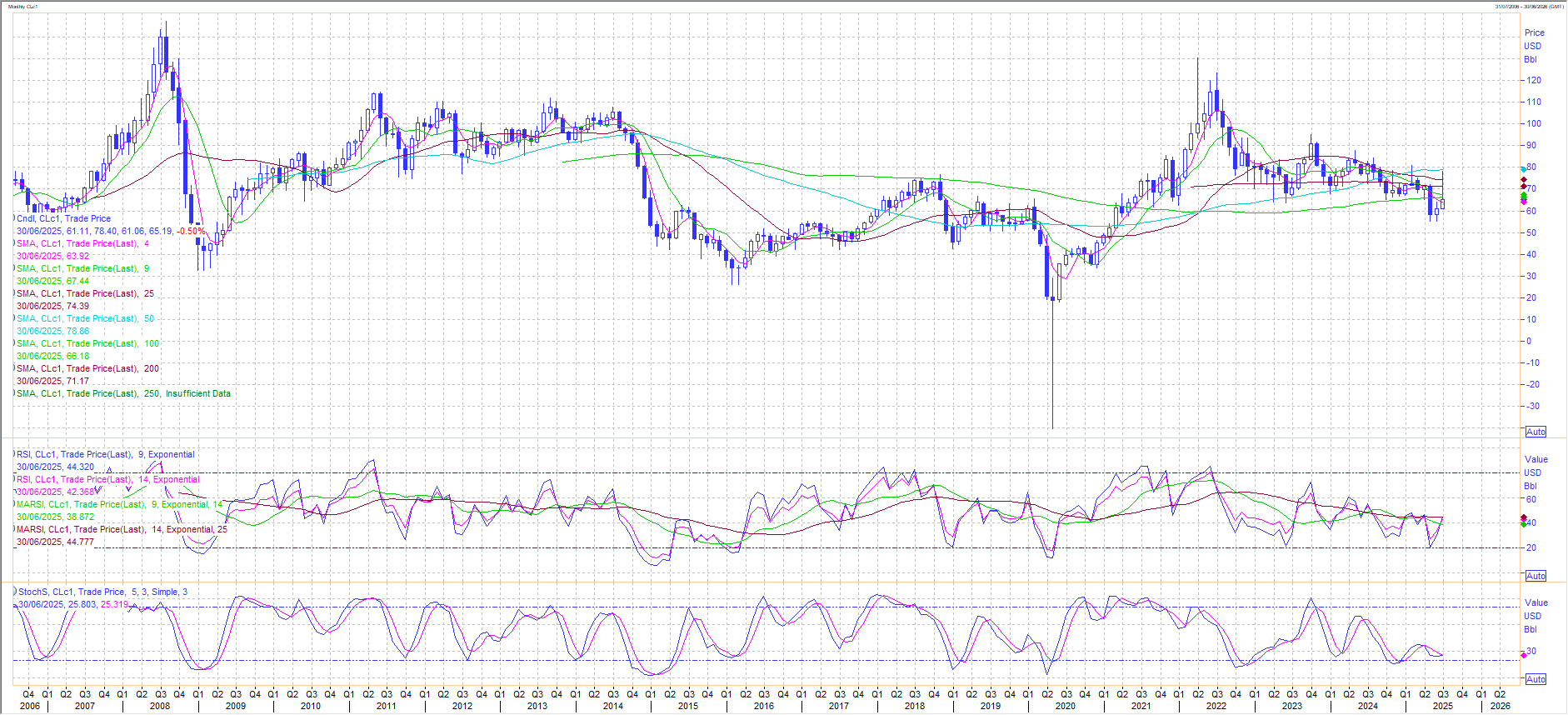Click the 2020 year label on time axis
1568x715 pixels.
(x=1065, y=706)
